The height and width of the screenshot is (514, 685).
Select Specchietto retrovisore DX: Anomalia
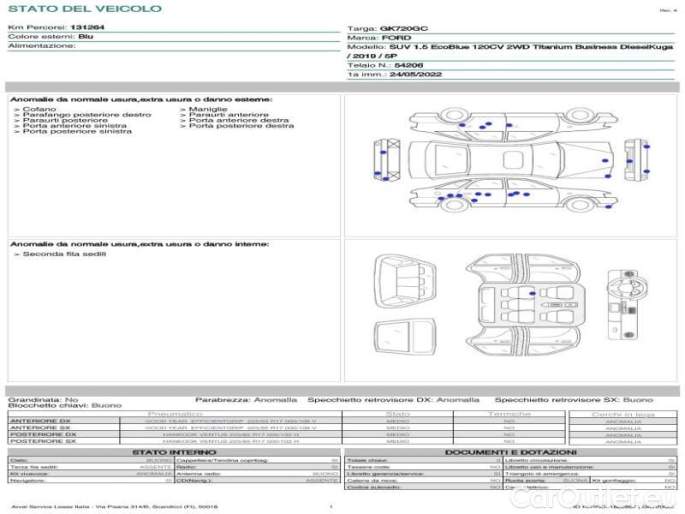click(394, 400)
